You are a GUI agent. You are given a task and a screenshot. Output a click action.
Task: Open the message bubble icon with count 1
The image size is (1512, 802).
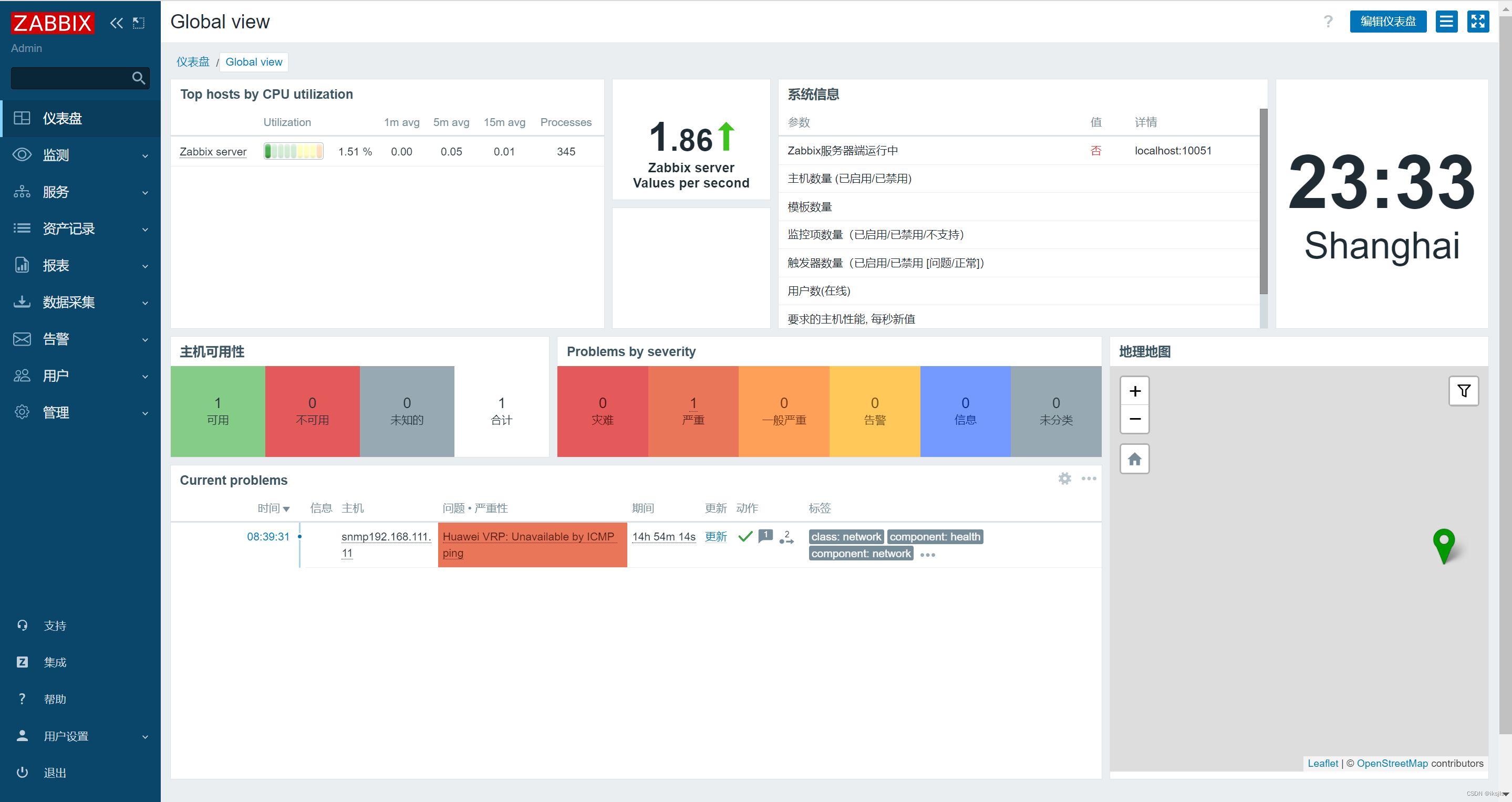765,536
